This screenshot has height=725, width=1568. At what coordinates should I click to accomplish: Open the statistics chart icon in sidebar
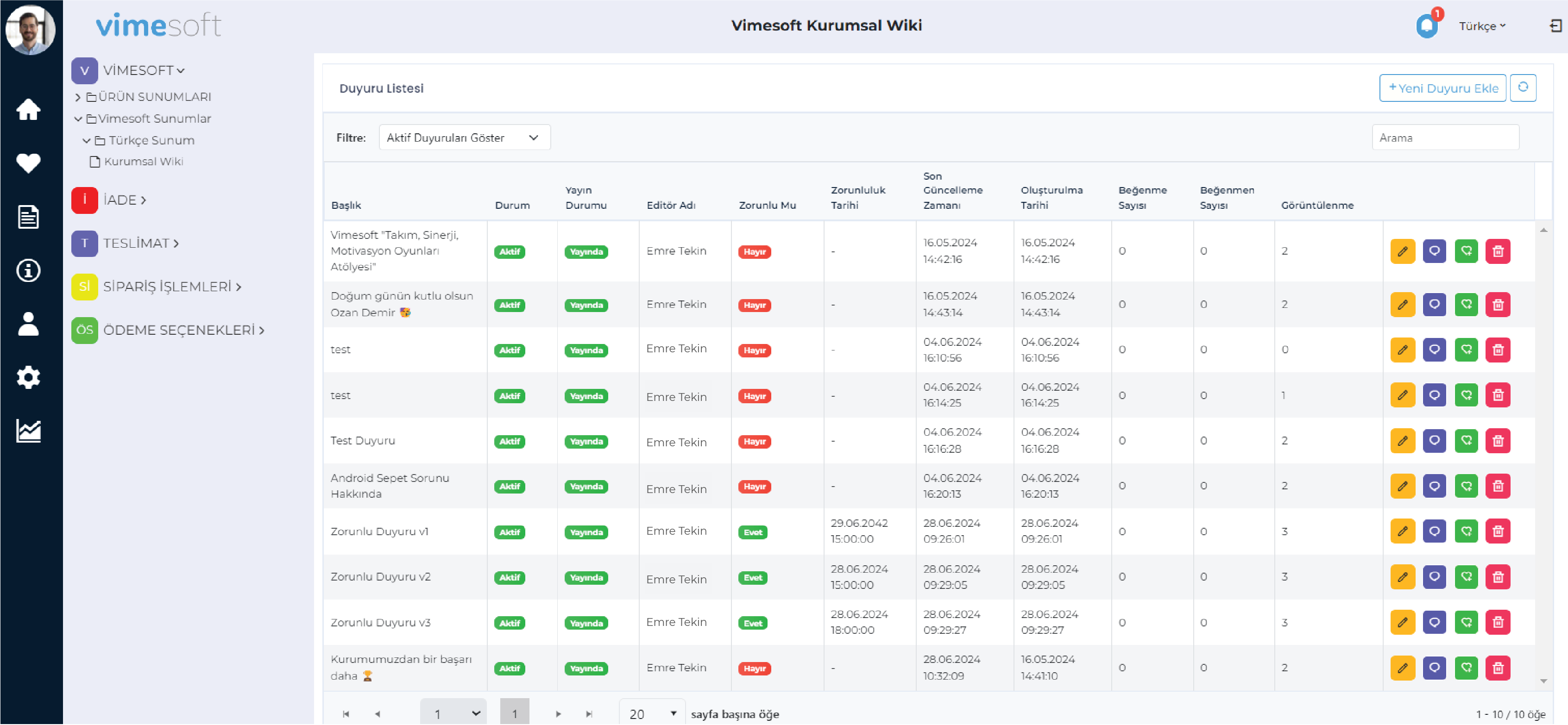28,431
